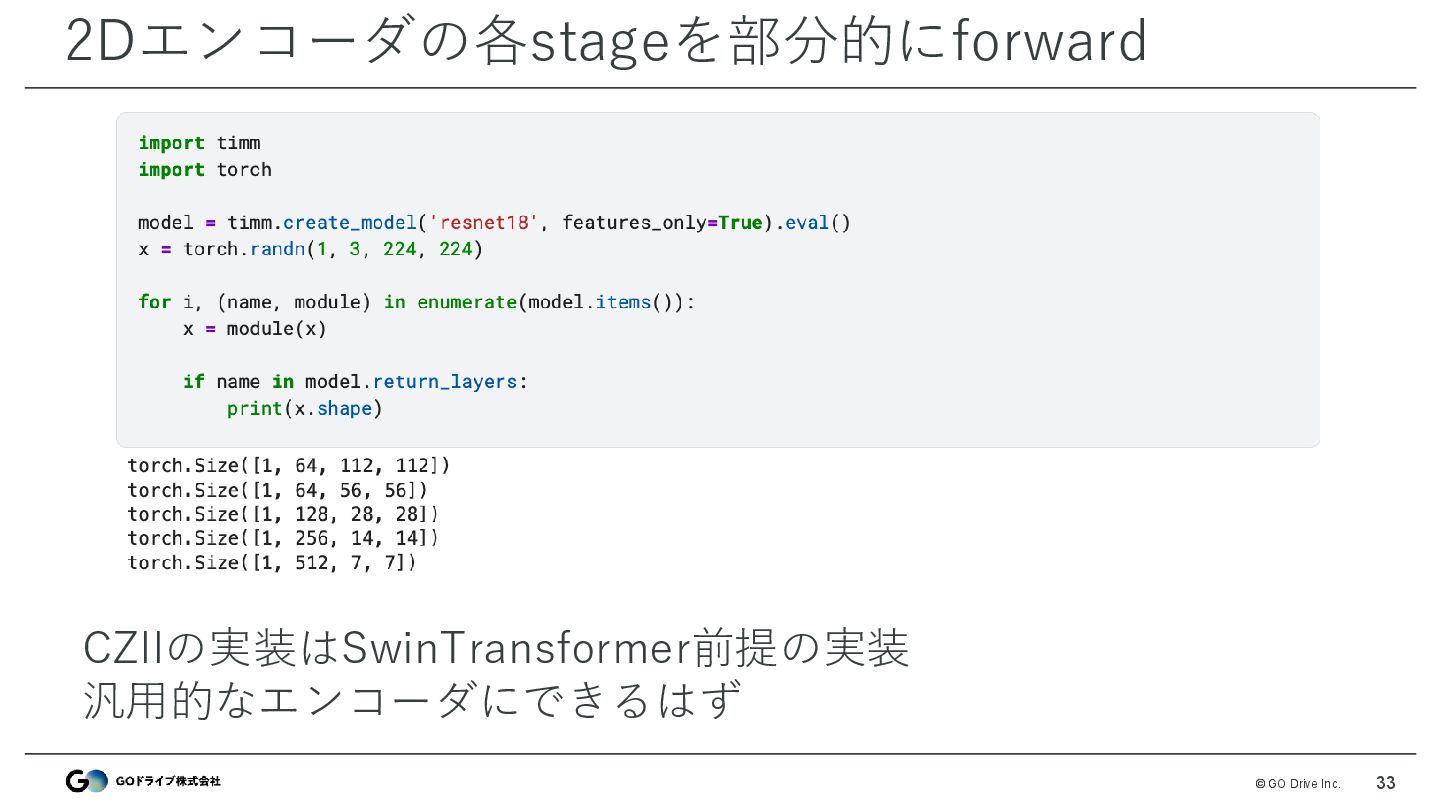
Task: Click output torch.Size([1, 512, 7, 7])
Action: (x=272, y=562)
